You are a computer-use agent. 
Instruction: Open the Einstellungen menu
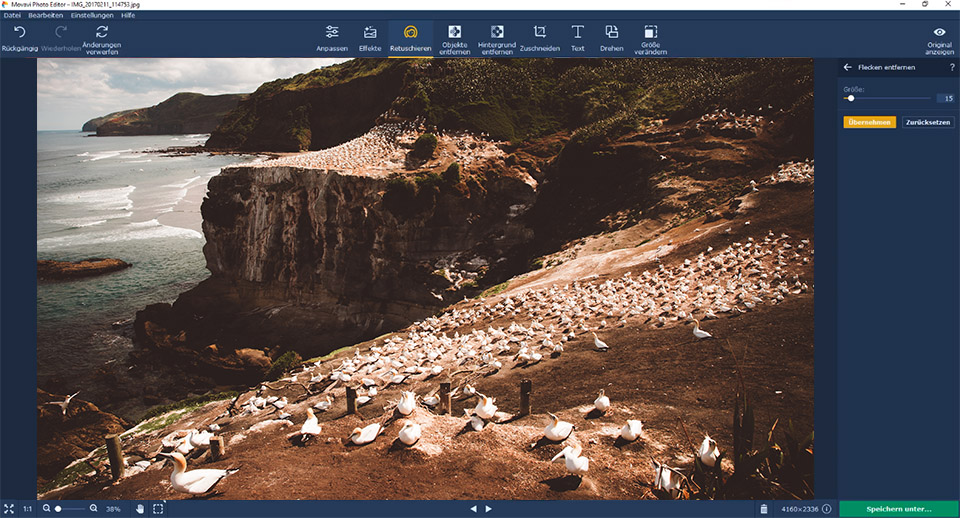pyautogui.click(x=92, y=15)
